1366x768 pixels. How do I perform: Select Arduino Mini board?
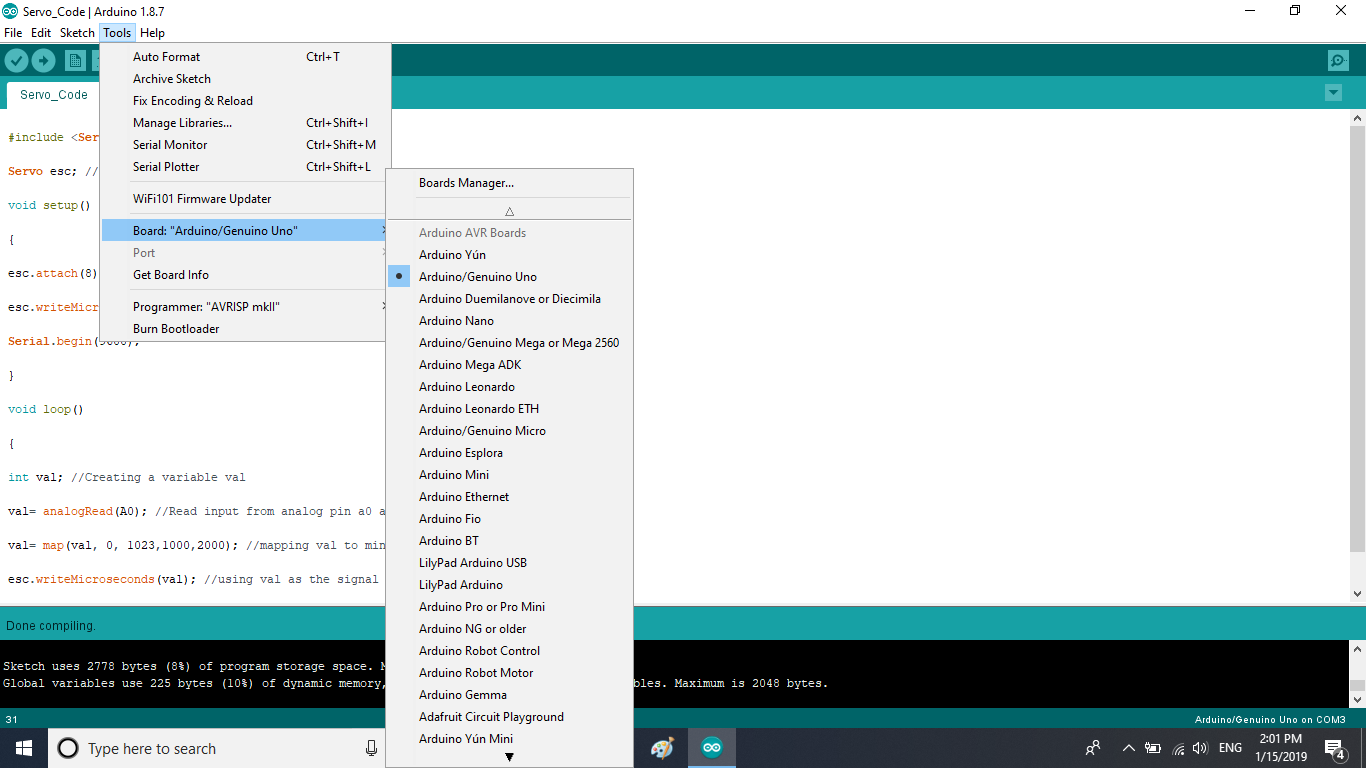click(509, 475)
